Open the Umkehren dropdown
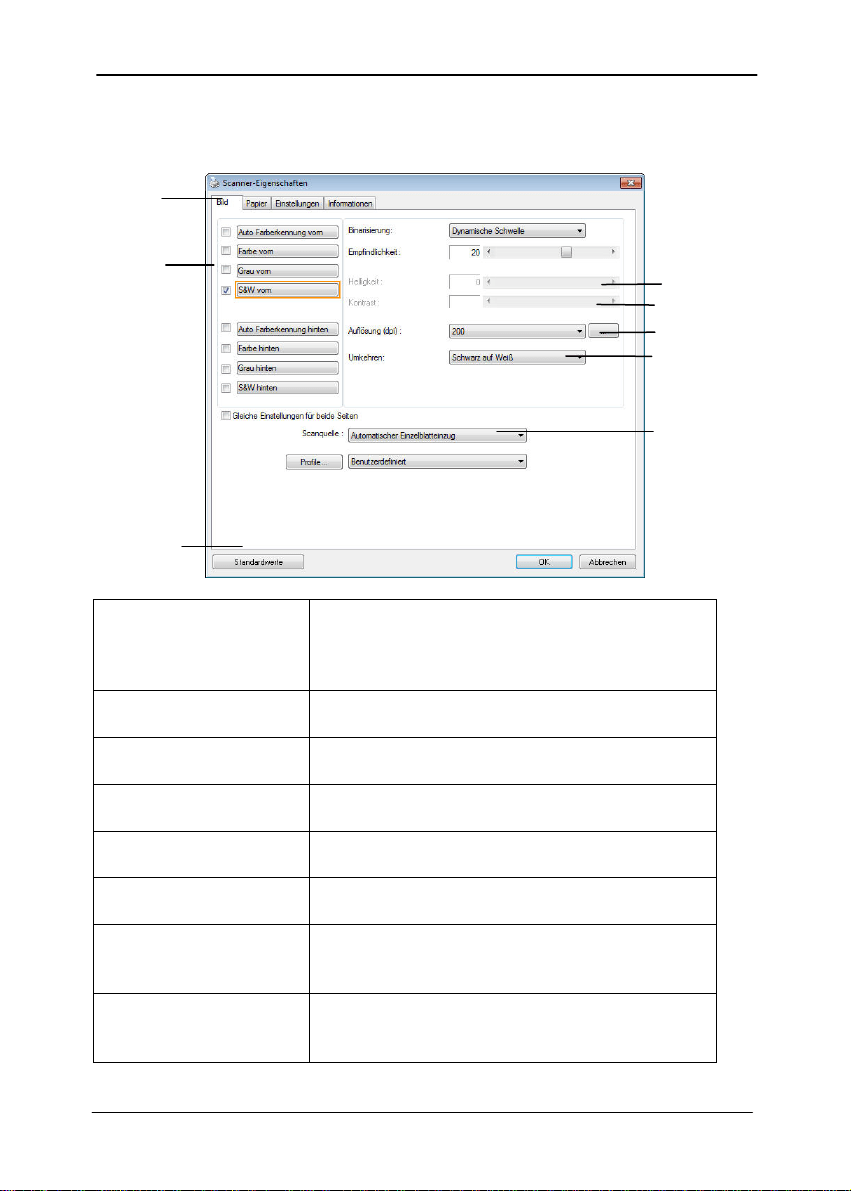The width and height of the screenshot is (851, 1191). [x=517, y=357]
